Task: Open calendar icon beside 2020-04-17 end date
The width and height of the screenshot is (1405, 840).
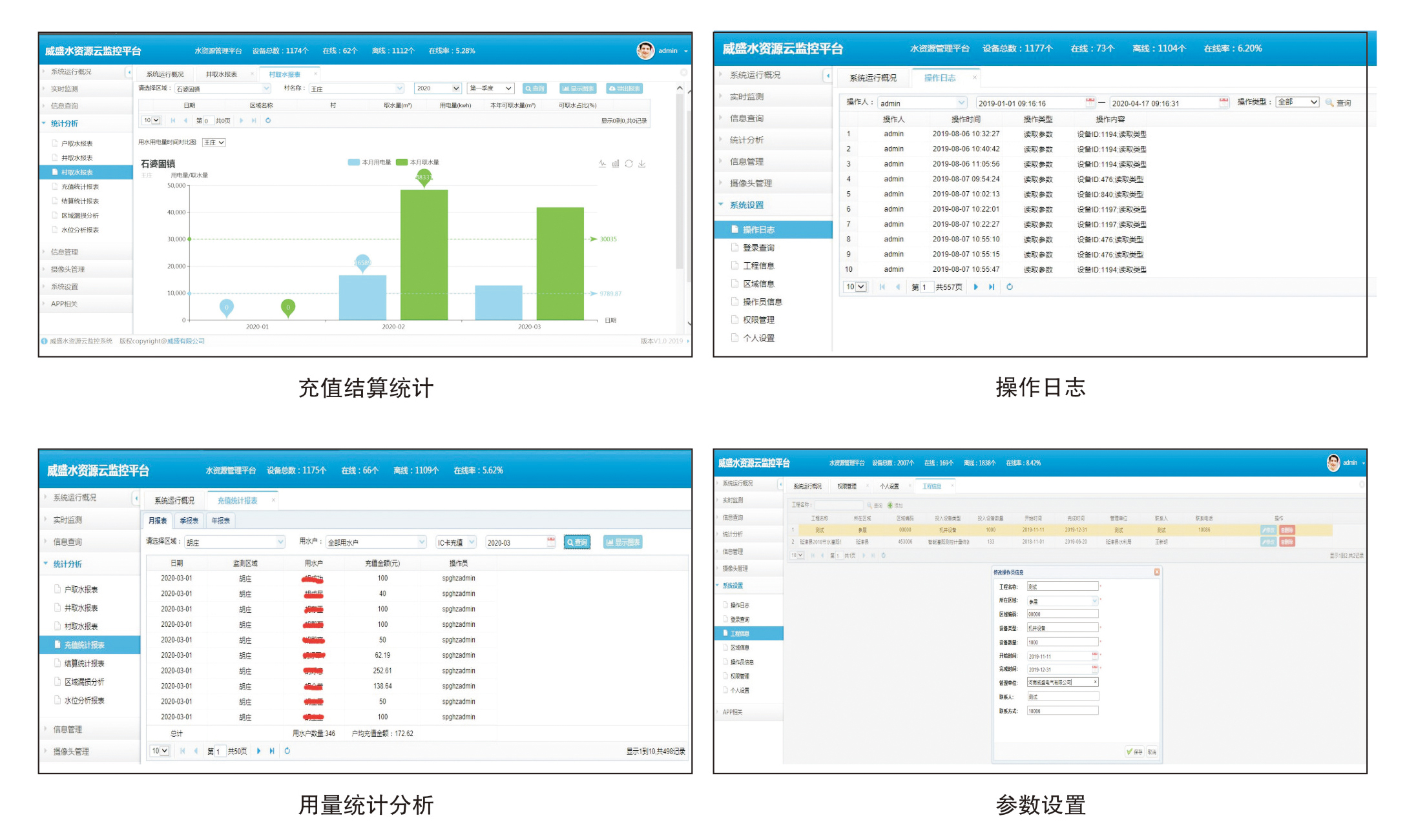Action: [1223, 102]
